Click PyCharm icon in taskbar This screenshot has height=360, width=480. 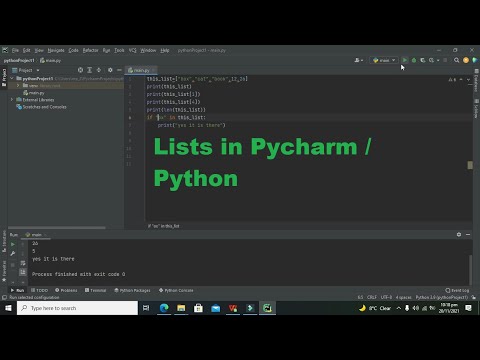[x=267, y=308]
